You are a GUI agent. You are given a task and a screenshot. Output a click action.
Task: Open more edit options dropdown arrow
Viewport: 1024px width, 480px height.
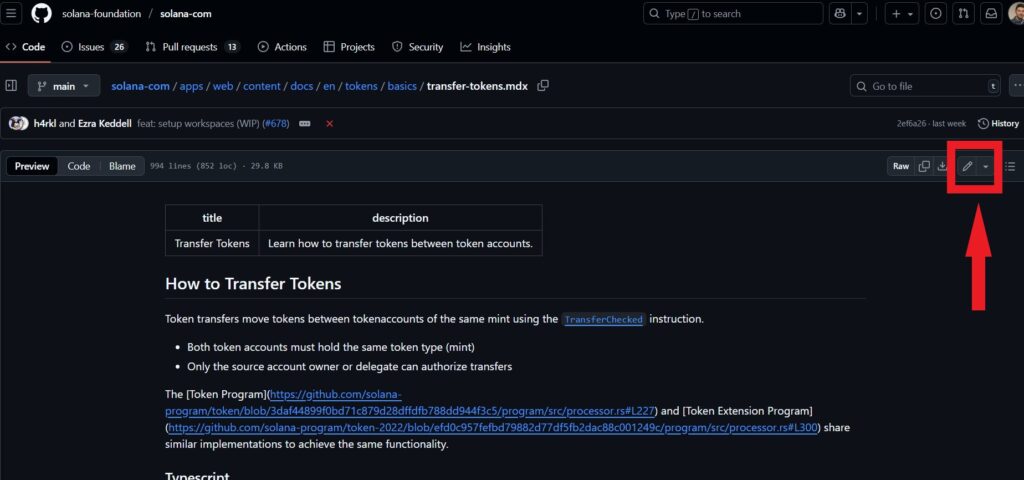pos(986,166)
